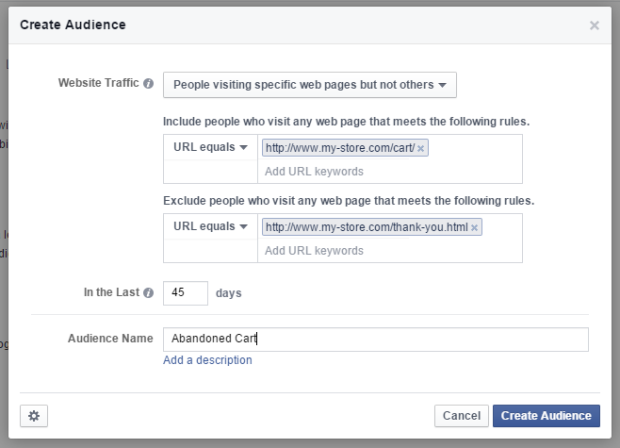Click the days label next to 45

[229, 293]
